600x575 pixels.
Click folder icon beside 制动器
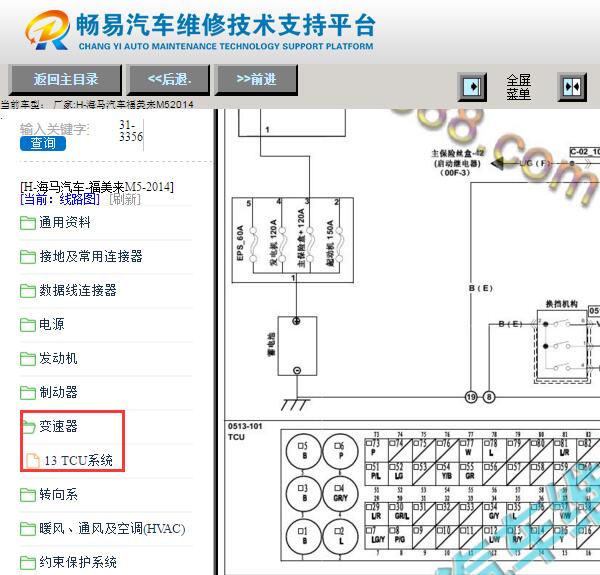[28, 393]
